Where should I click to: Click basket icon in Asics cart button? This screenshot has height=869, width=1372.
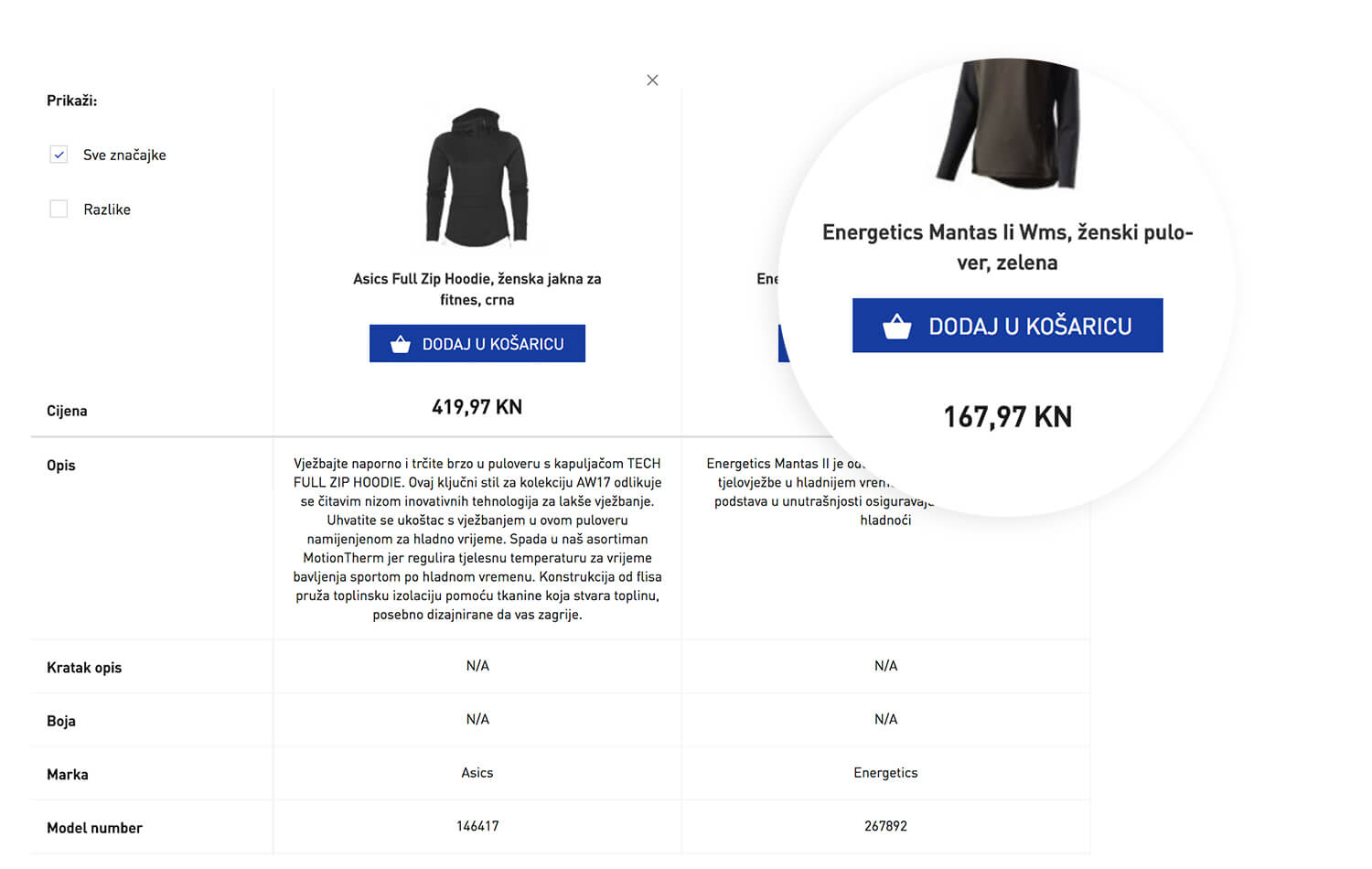pyautogui.click(x=401, y=344)
